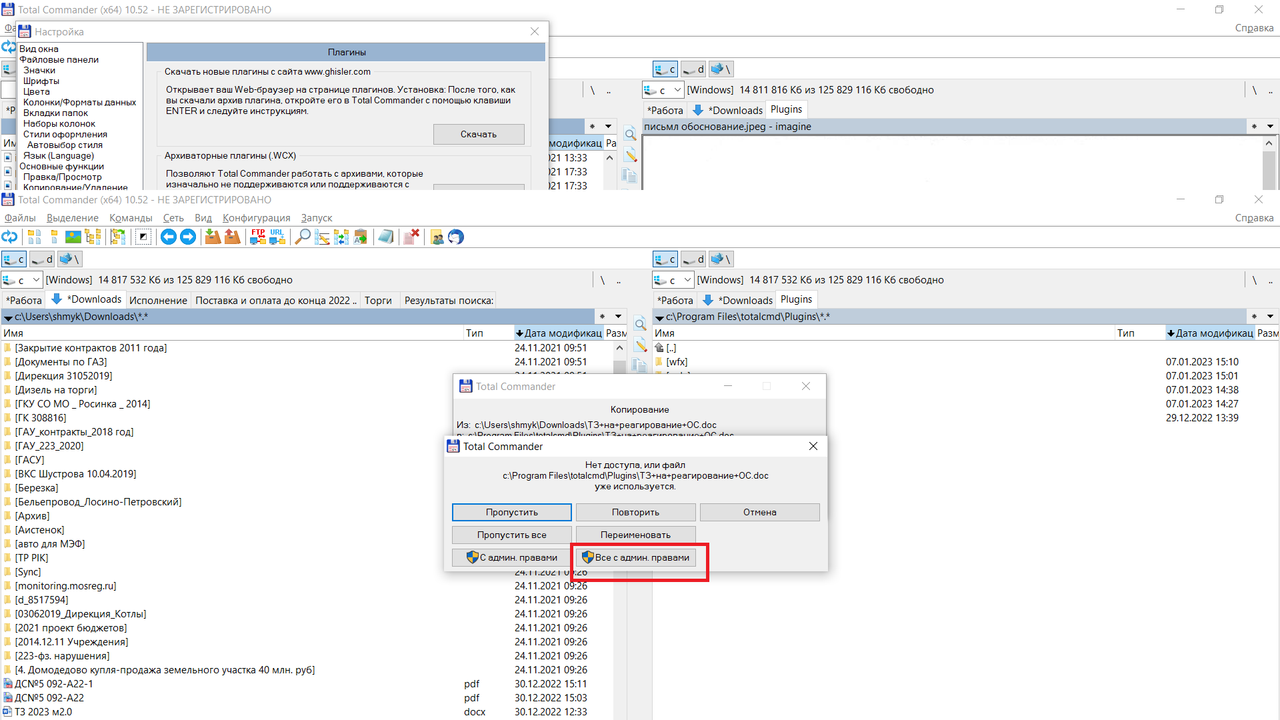Click the toolbar icon with a red X
Screen dimensions: 1280x720
(411, 237)
